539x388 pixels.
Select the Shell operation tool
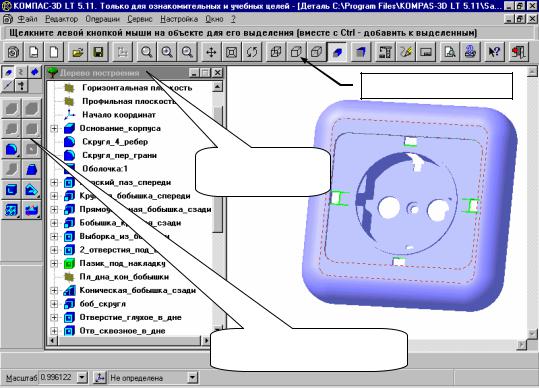tap(11, 190)
